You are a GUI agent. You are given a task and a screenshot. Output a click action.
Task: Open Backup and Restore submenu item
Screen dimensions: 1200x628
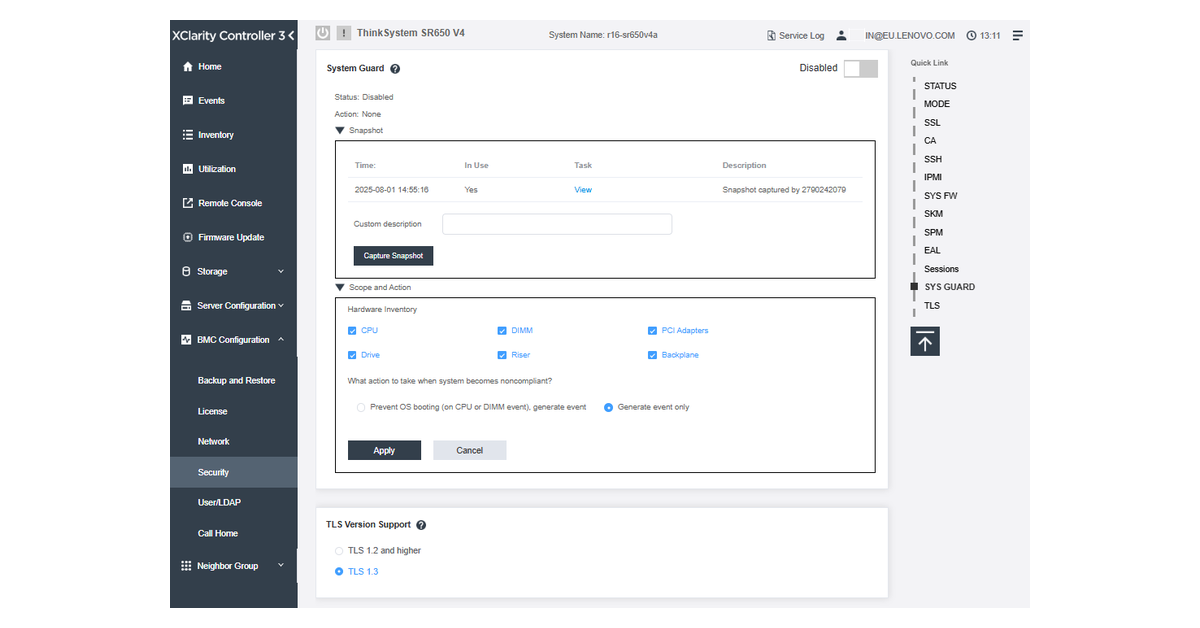(x=234, y=381)
